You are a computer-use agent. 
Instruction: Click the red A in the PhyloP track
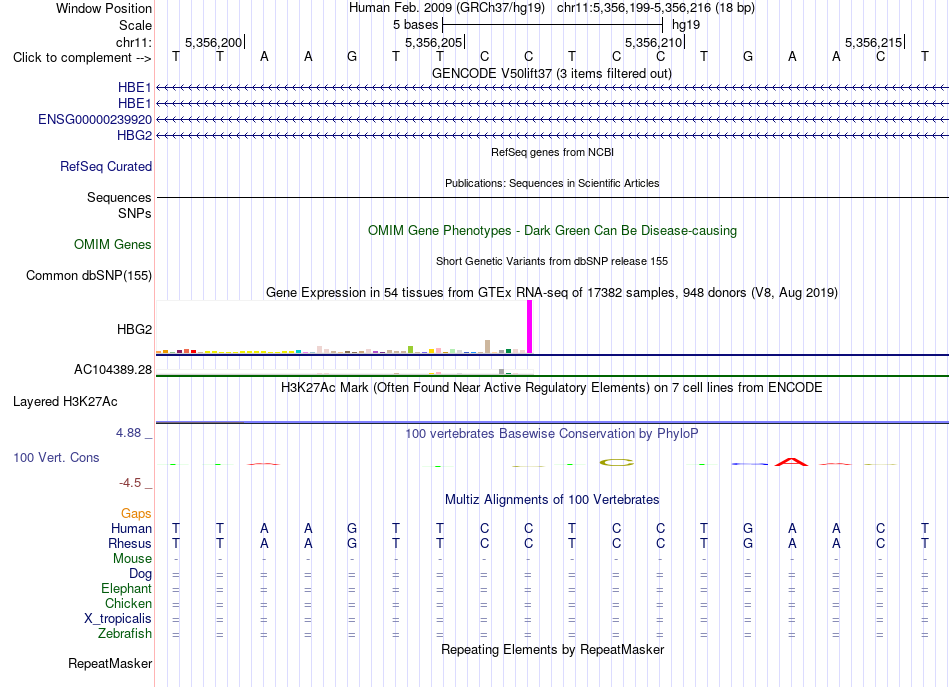(x=792, y=462)
